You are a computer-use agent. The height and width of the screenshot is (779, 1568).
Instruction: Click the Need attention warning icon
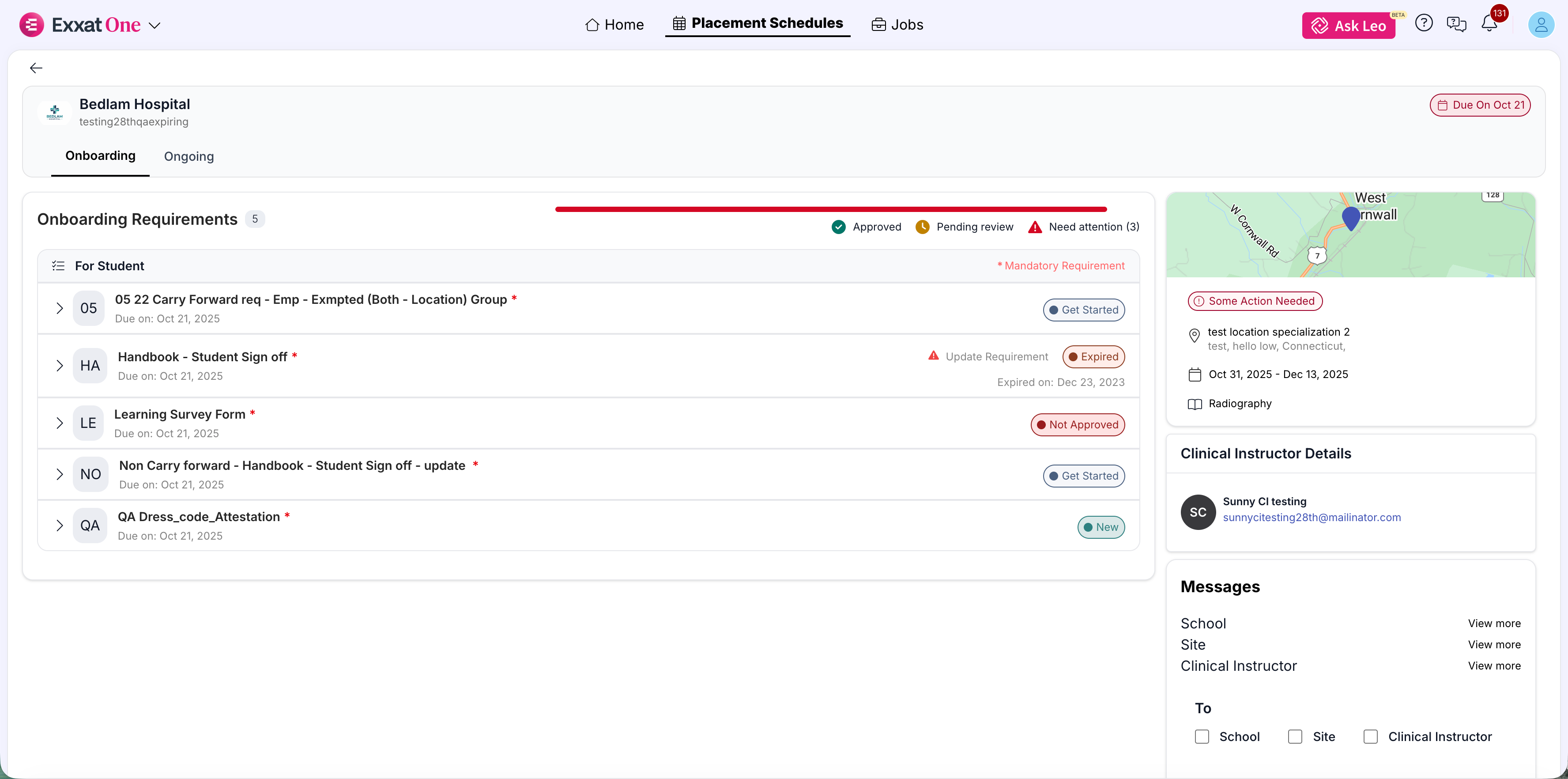pos(1035,227)
